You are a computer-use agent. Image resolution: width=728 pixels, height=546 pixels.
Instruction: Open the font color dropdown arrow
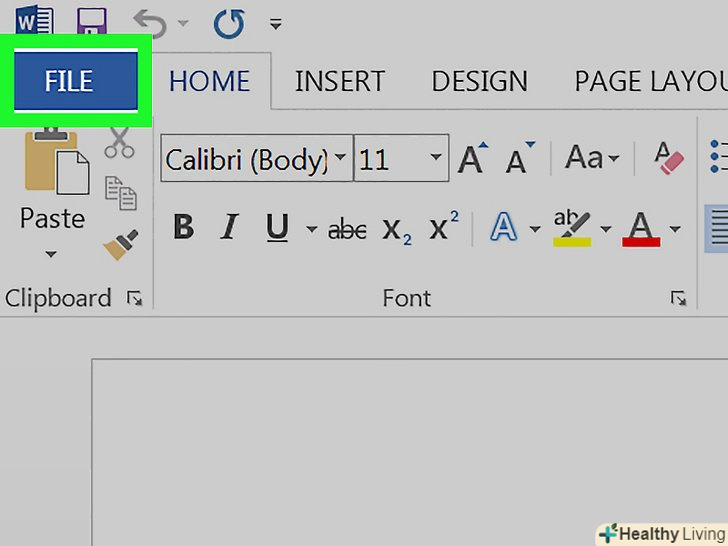tap(675, 229)
